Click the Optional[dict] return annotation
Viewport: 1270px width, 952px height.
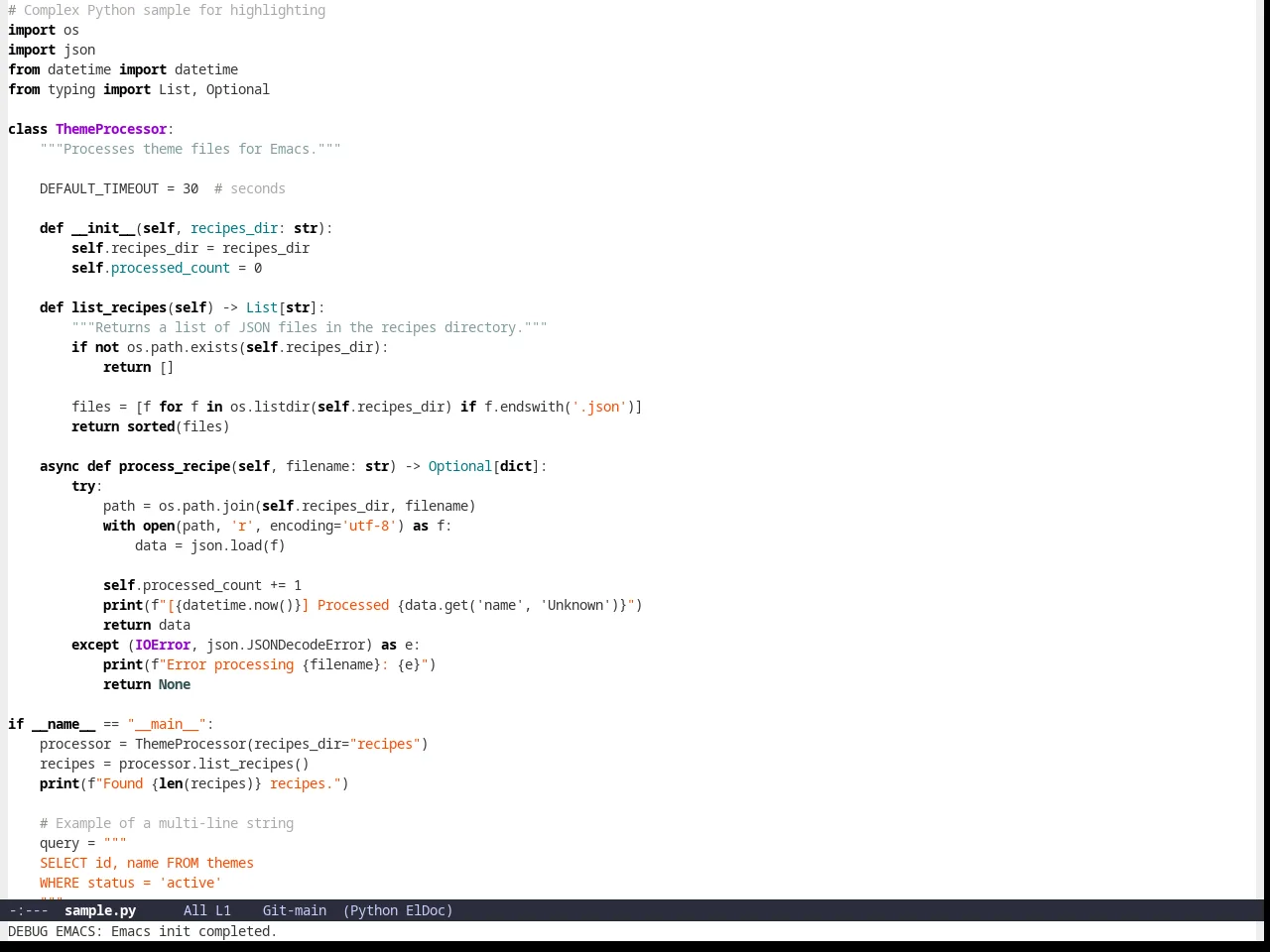point(484,466)
